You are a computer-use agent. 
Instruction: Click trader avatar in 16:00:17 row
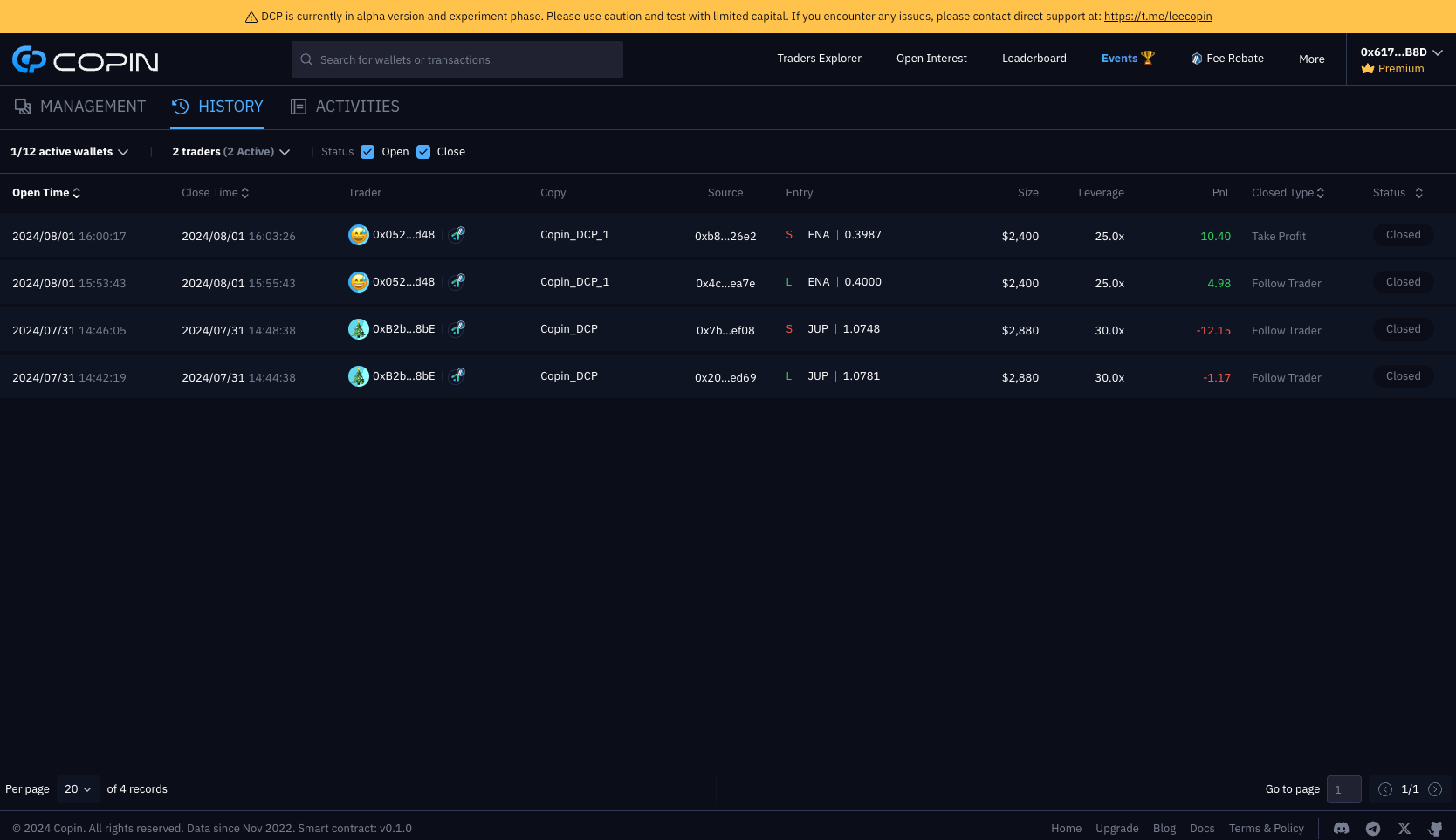(x=359, y=235)
